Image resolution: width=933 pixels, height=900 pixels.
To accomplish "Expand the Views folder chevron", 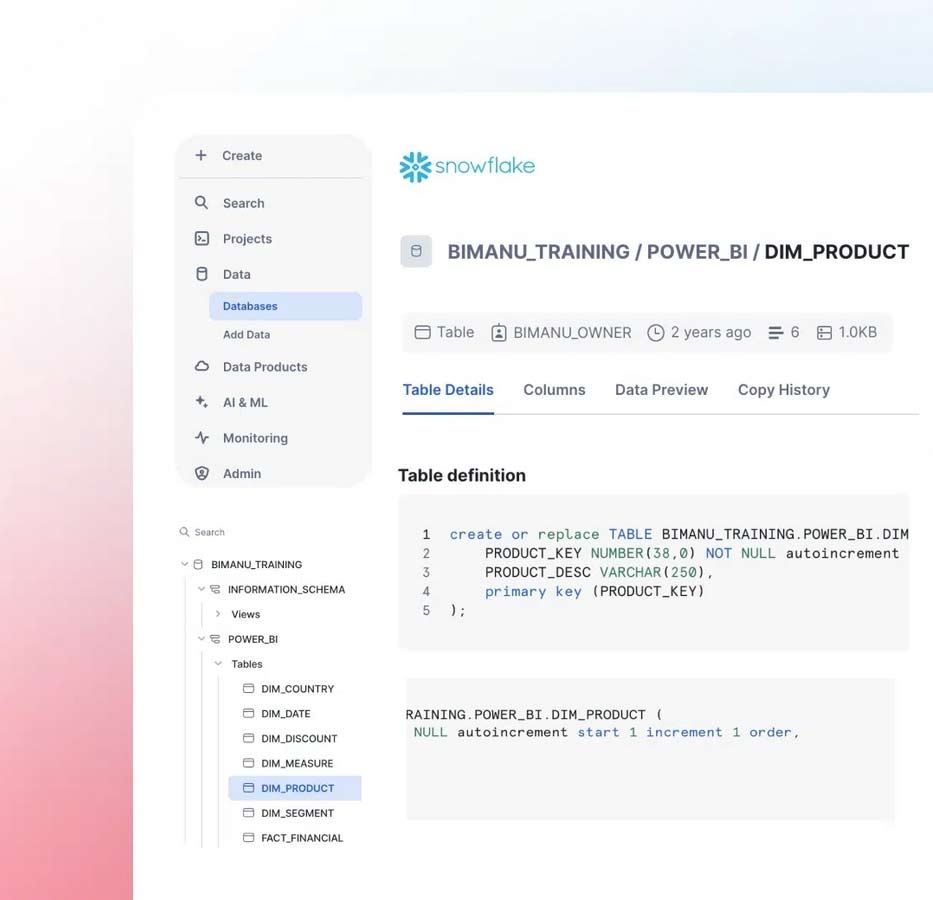I will tap(218, 614).
